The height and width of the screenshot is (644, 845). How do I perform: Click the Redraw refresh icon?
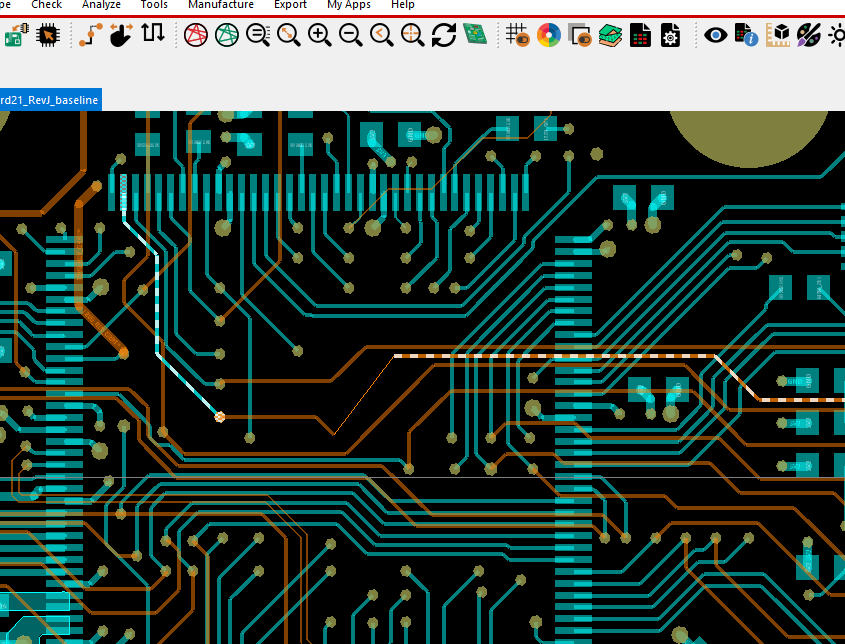coord(444,34)
